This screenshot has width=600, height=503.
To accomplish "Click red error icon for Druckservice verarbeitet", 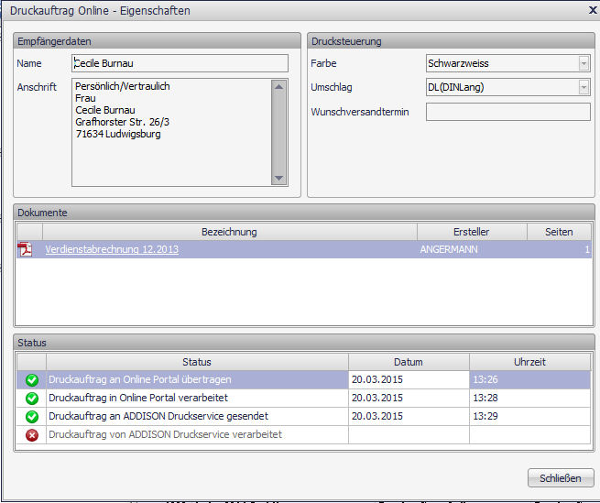I will (x=32, y=435).
